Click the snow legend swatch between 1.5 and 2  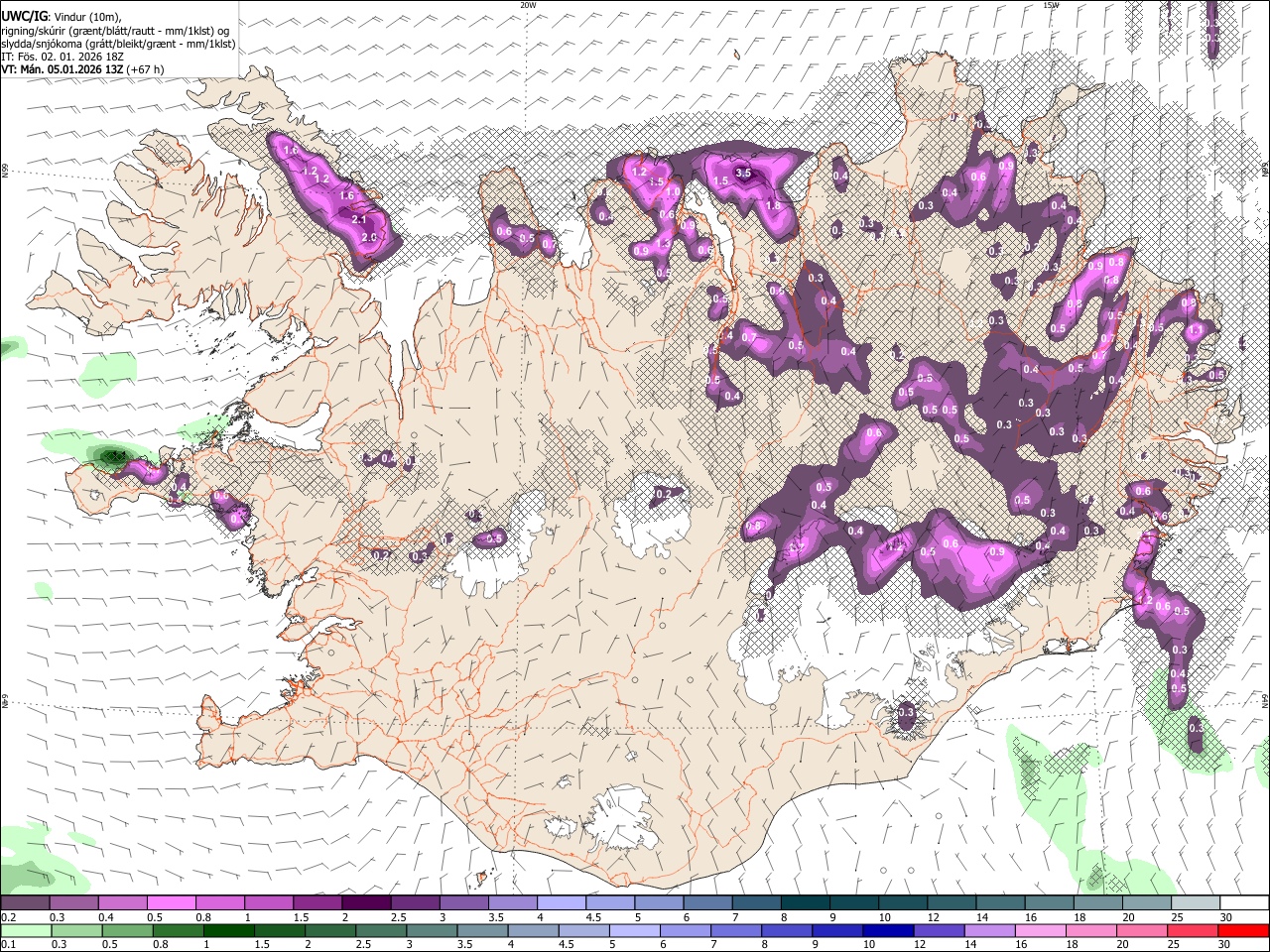[x=317, y=902]
